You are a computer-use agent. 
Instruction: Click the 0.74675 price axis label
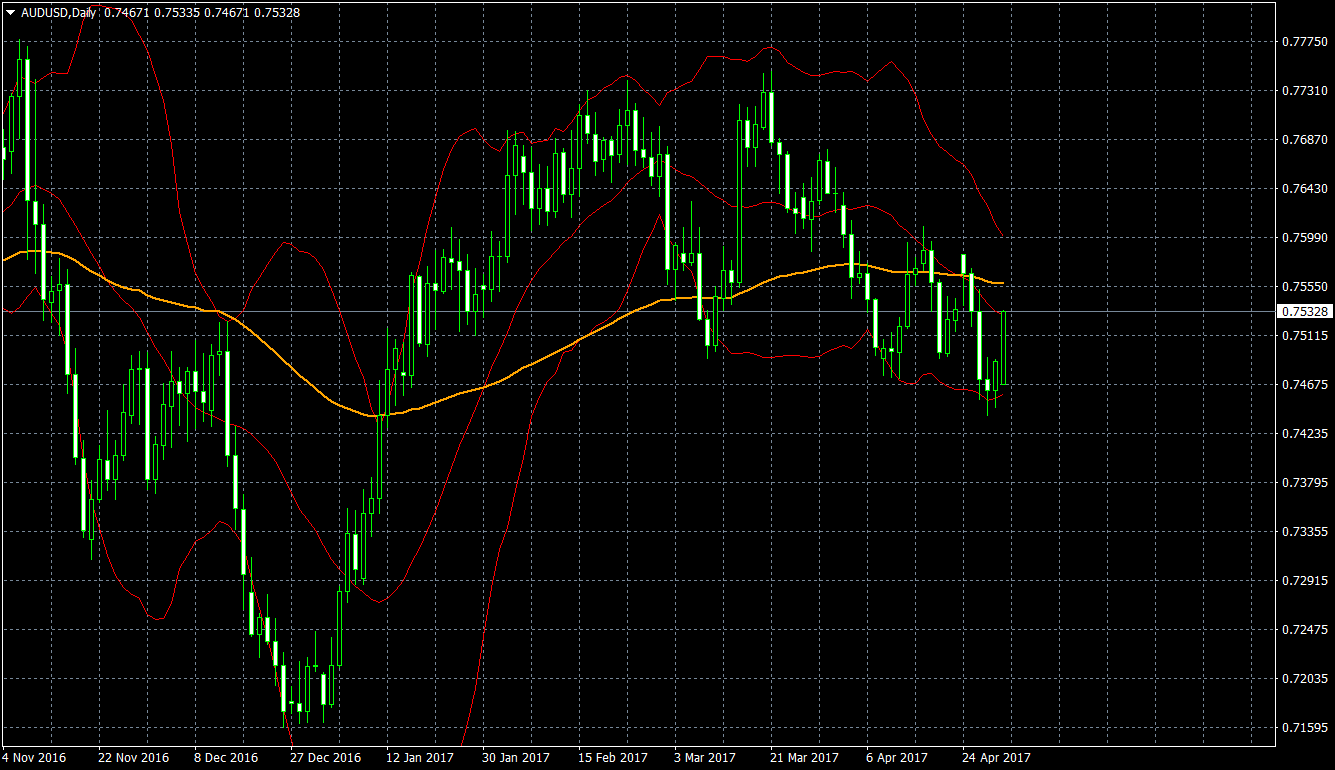[1304, 384]
